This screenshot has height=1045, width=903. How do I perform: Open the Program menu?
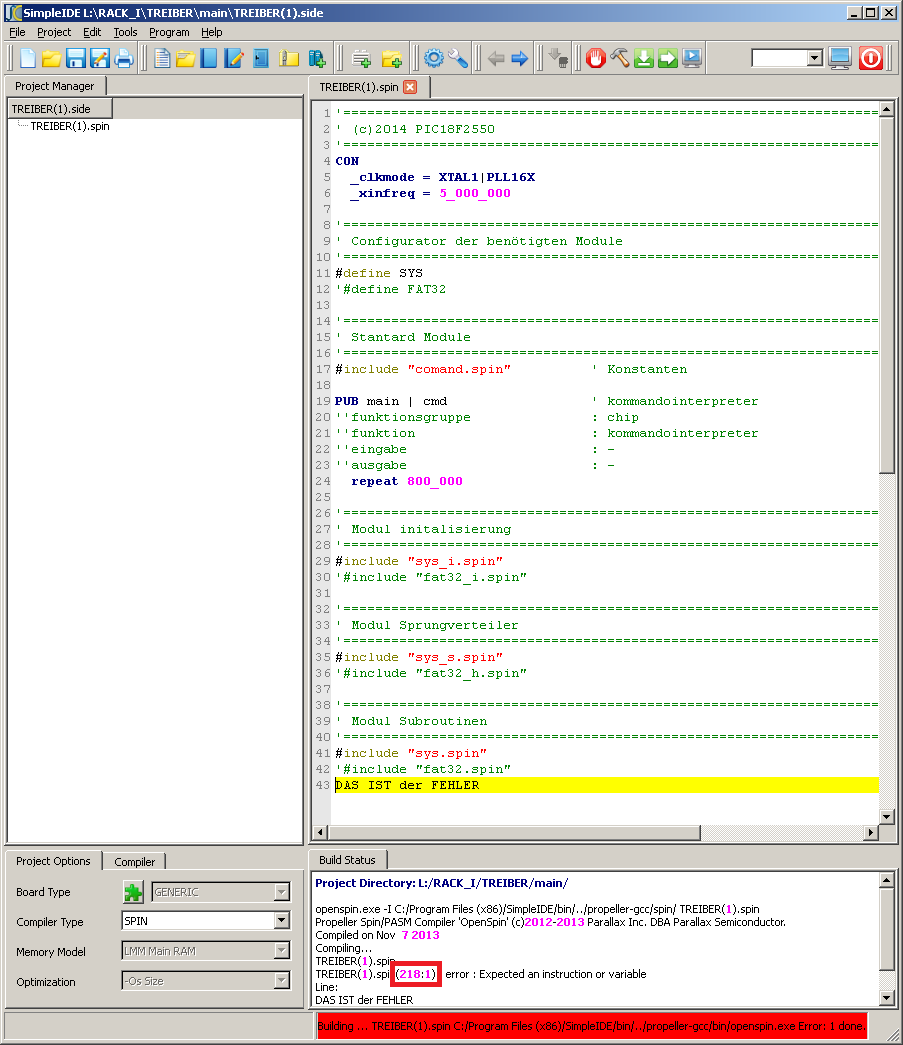tap(169, 32)
